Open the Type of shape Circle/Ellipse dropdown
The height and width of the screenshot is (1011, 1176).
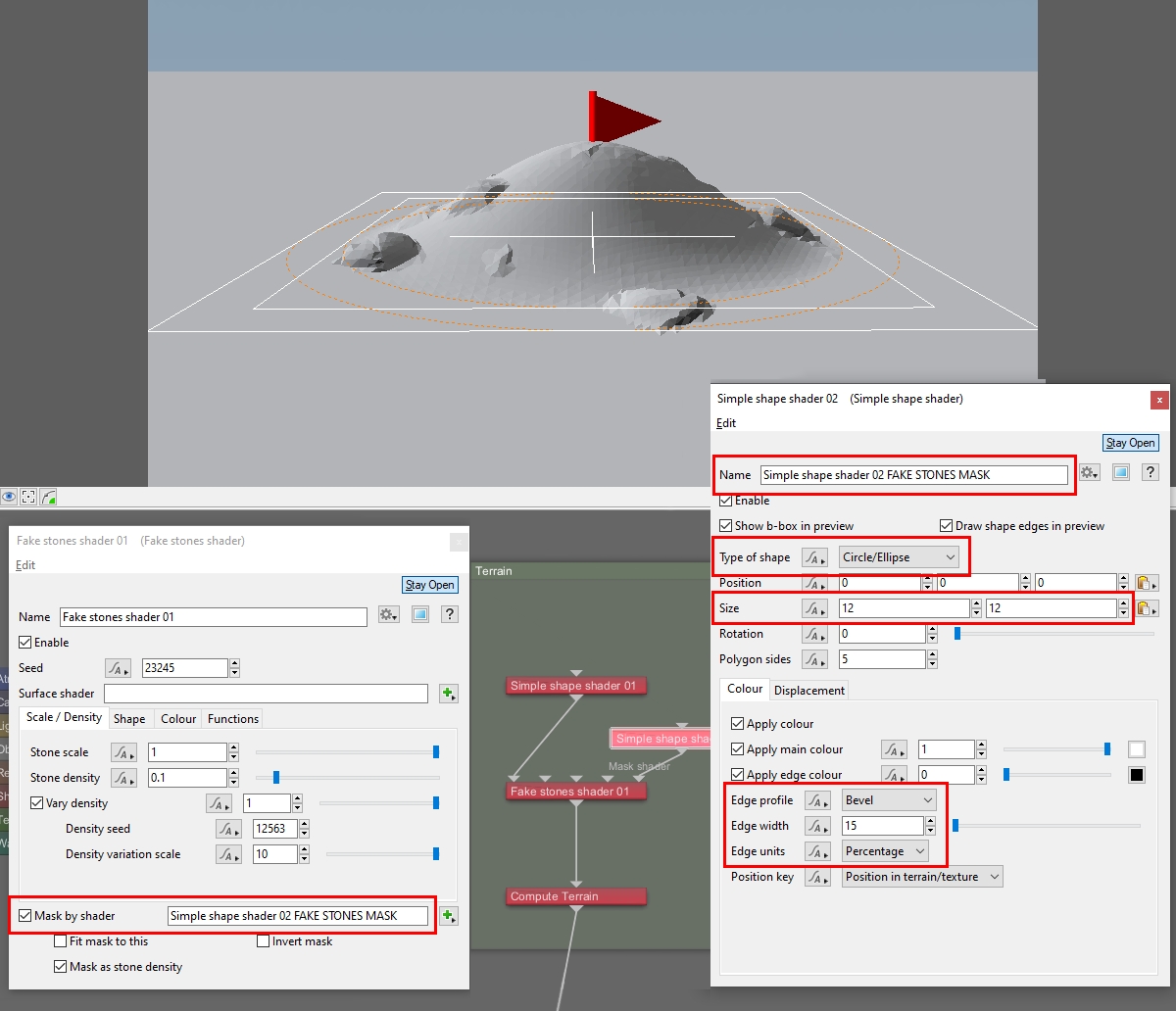[x=900, y=557]
